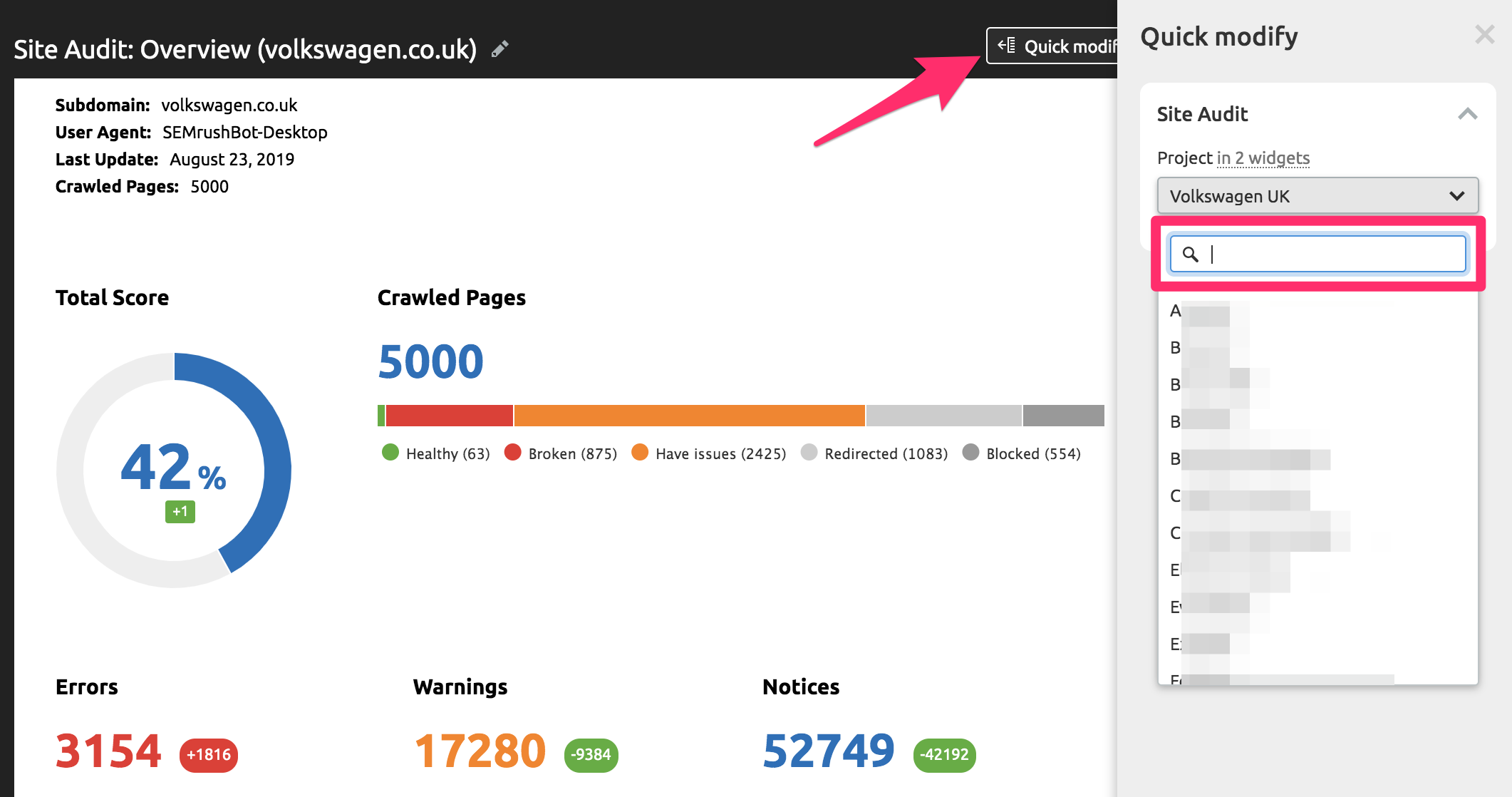Click the Blocked (554) legend dot
The image size is (1512, 797).
(970, 453)
